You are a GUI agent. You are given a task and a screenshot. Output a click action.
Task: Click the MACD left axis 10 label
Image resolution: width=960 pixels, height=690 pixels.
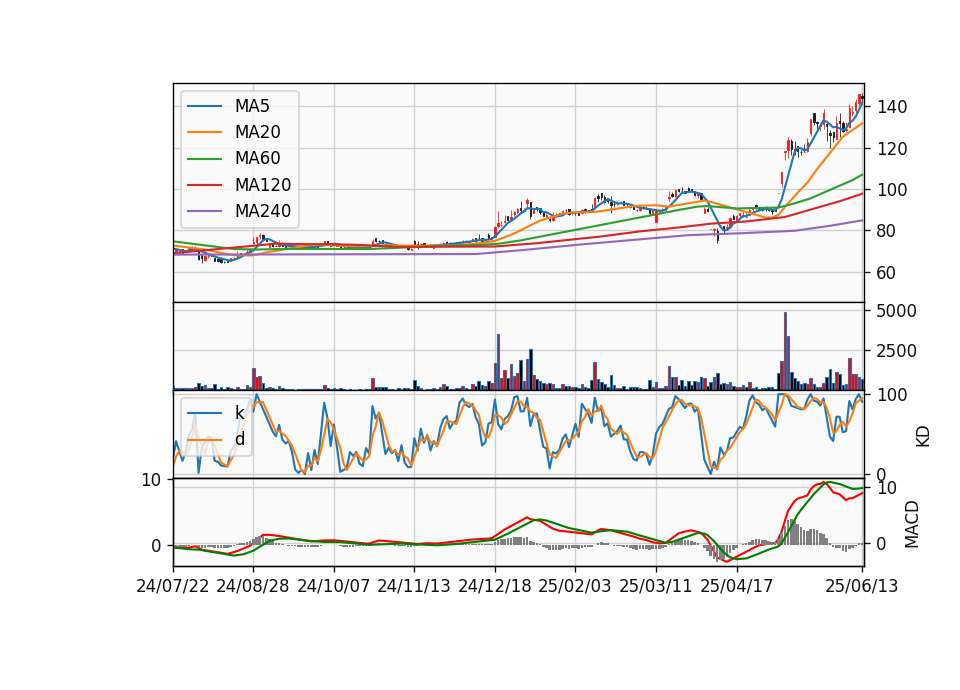(151, 481)
